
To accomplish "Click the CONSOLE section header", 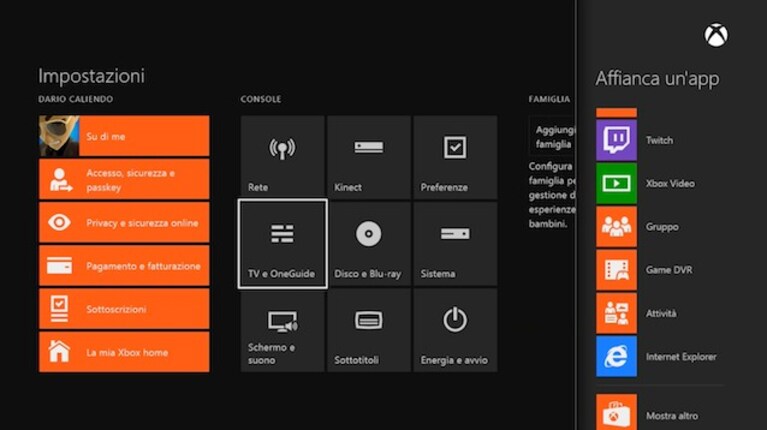I will [x=261, y=99].
